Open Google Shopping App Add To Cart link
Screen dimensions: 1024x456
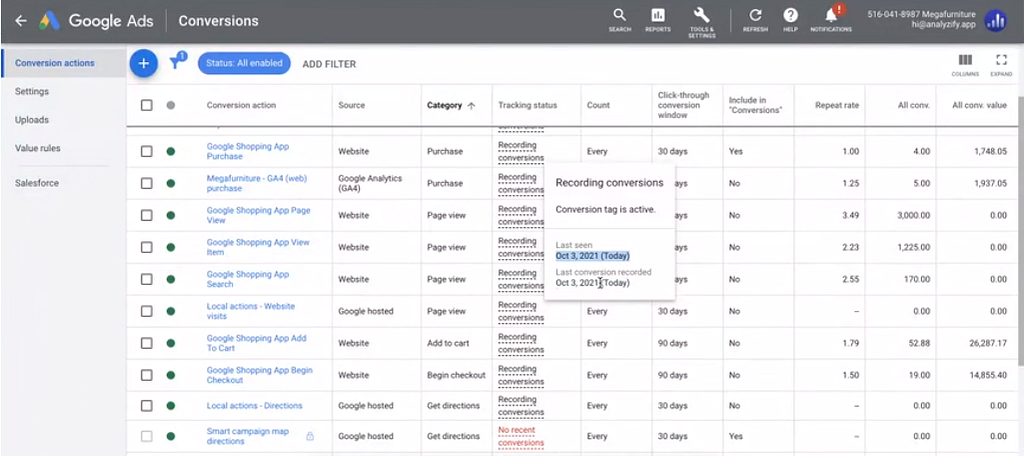[256, 343]
